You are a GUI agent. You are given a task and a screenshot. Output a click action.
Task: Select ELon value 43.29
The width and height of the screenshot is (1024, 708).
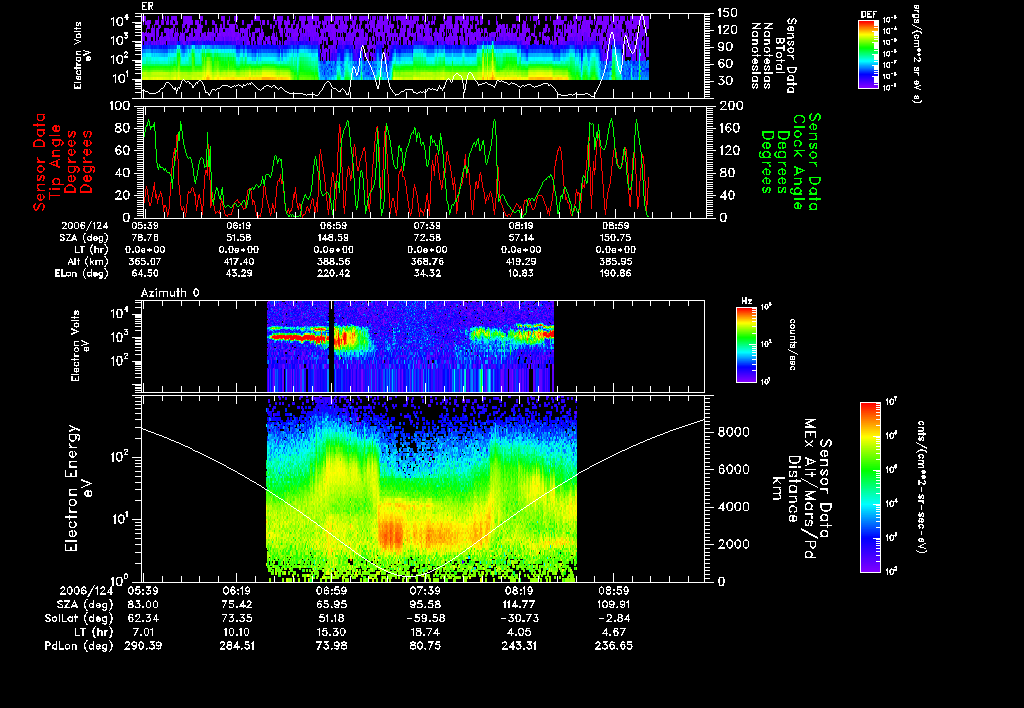click(x=239, y=274)
